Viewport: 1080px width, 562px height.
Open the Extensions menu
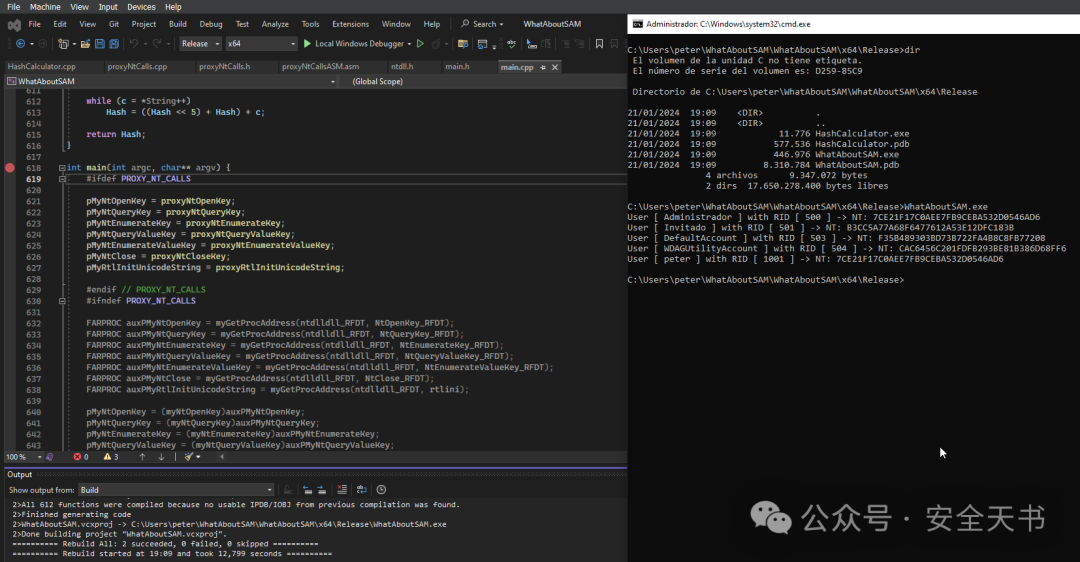351,24
